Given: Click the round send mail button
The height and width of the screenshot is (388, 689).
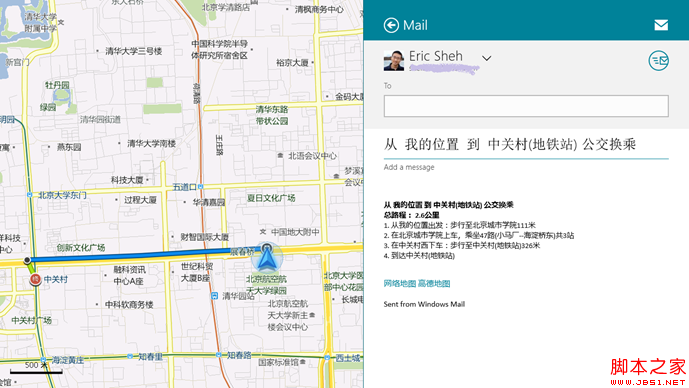Looking at the screenshot, I should tap(658, 61).
